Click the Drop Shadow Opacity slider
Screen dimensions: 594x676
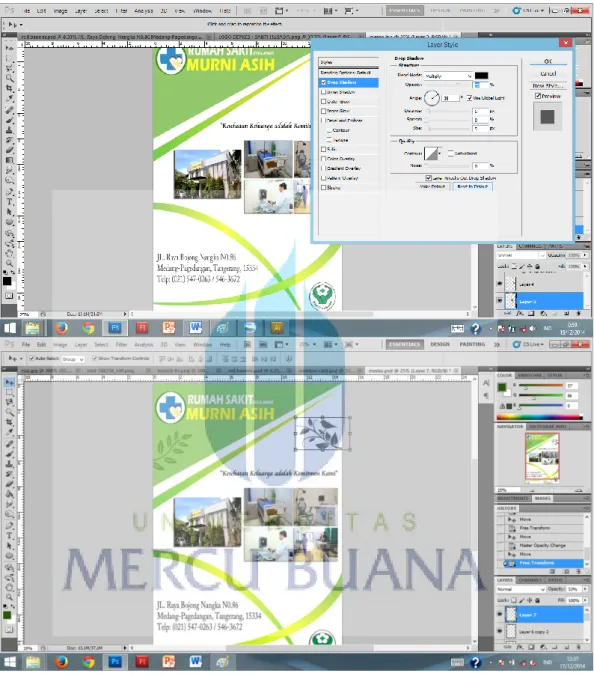click(448, 84)
